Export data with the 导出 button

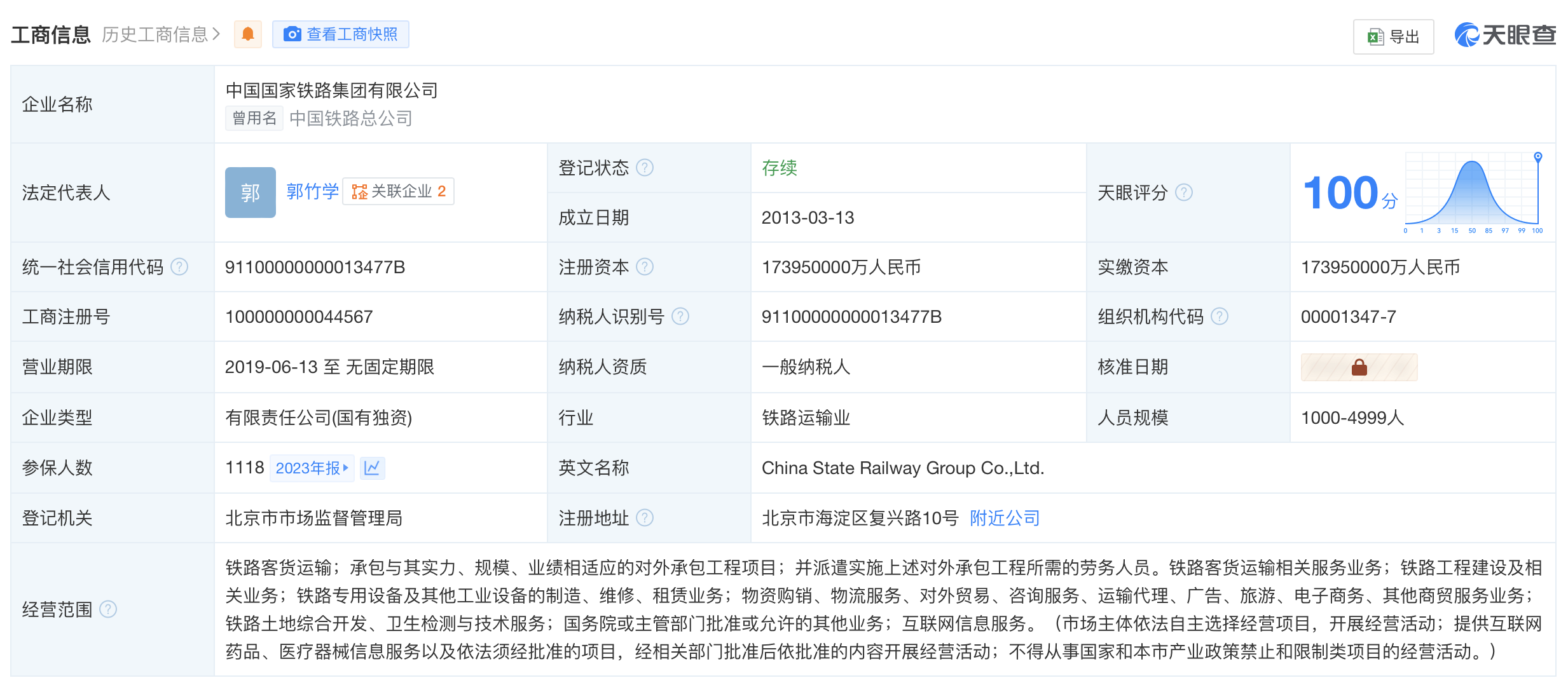point(1393,37)
